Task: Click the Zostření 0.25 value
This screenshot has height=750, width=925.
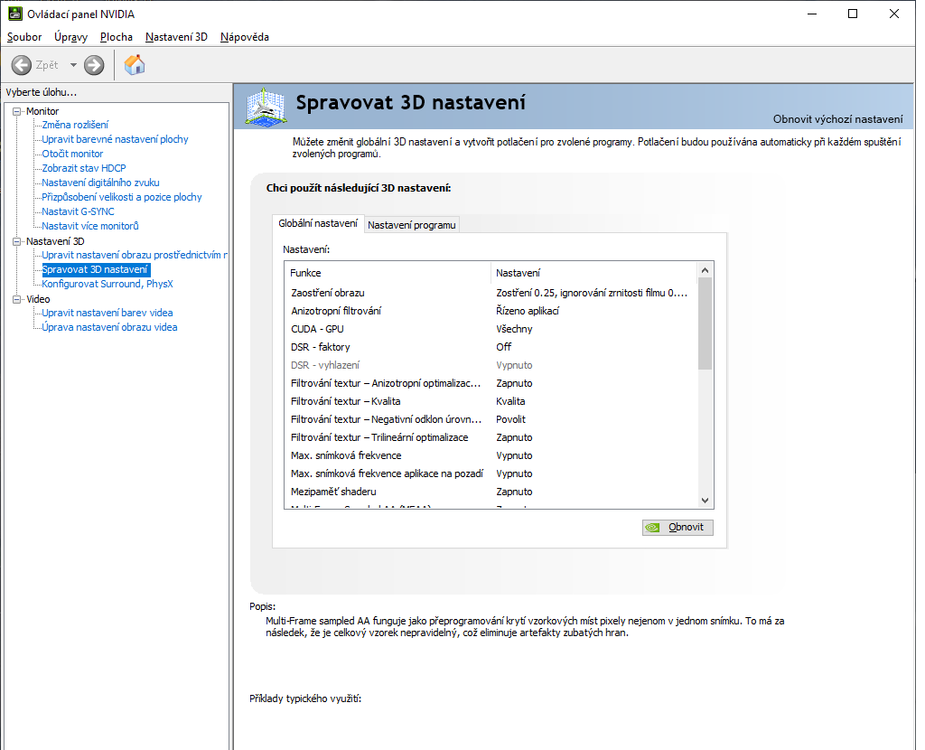Action: pyautogui.click(x=592, y=293)
